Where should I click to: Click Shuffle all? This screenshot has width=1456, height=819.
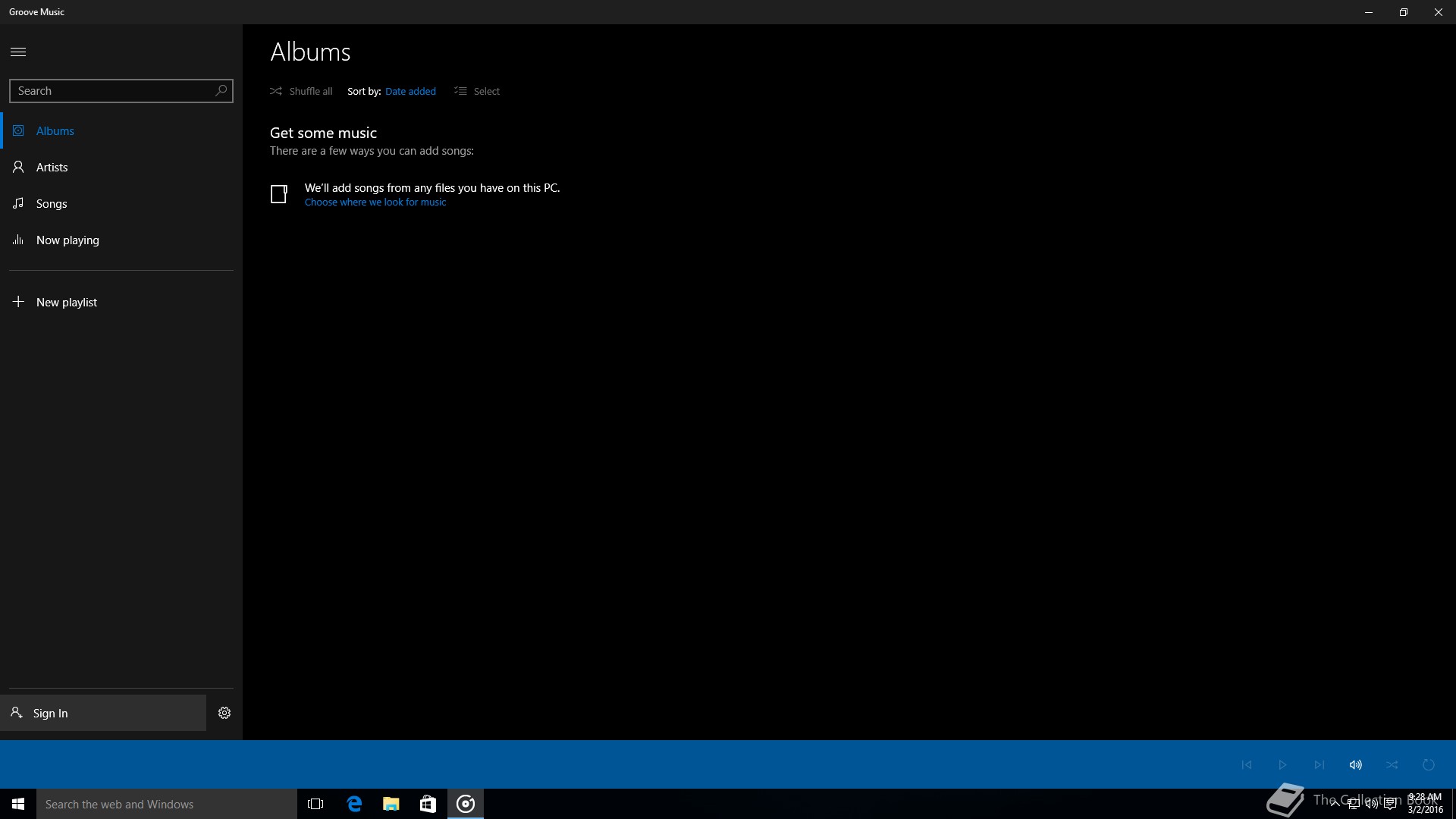[302, 91]
